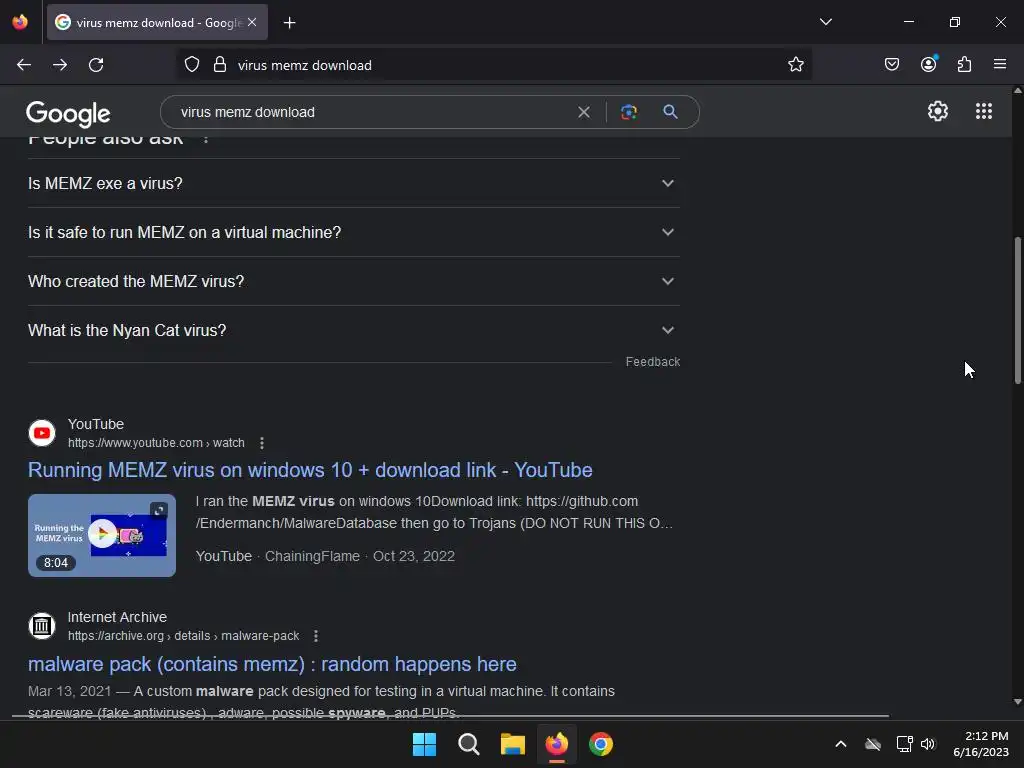
Task: Open more options for Internet Archive result
Action: (316, 635)
